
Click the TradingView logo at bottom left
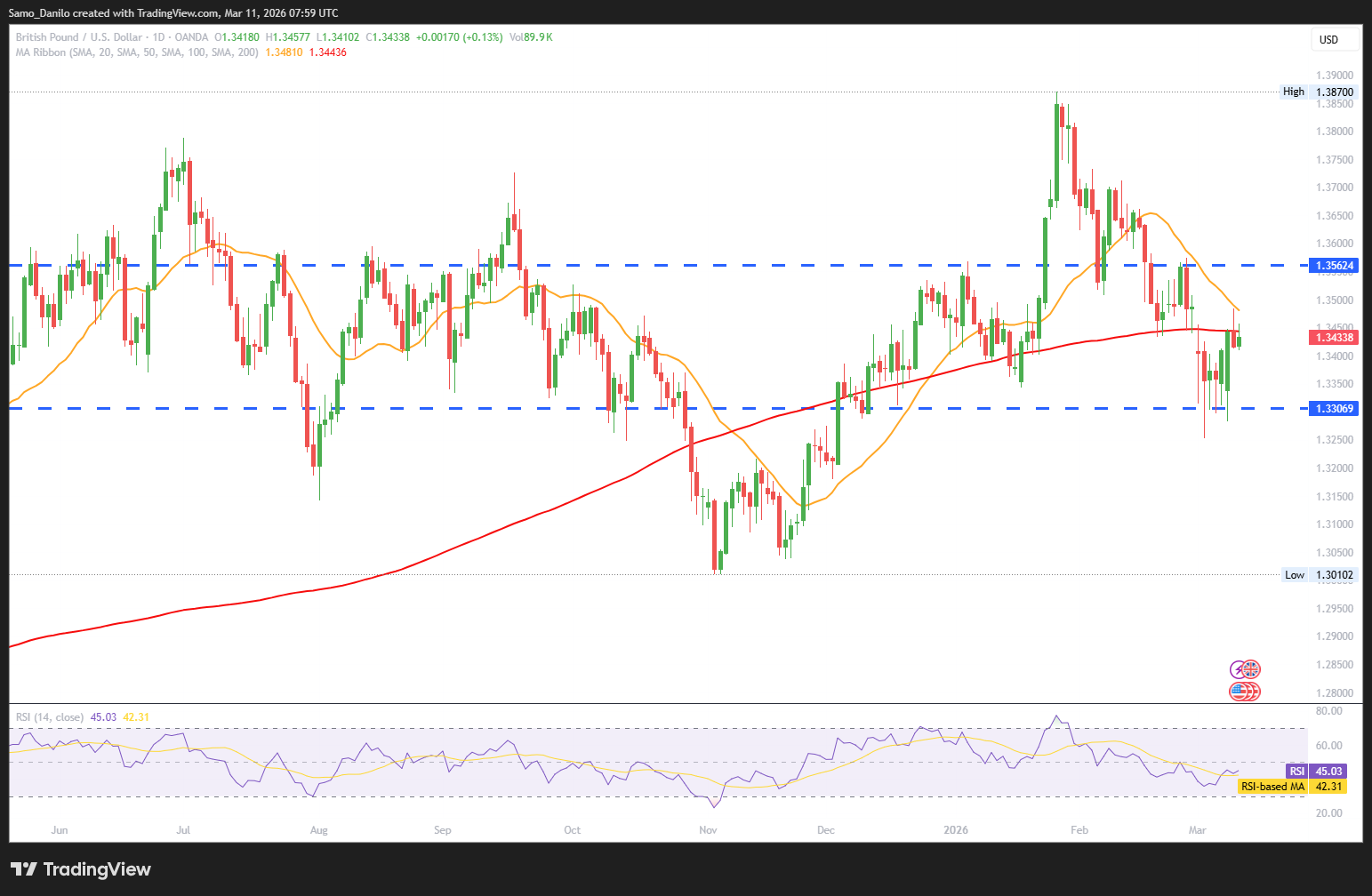pos(80,869)
